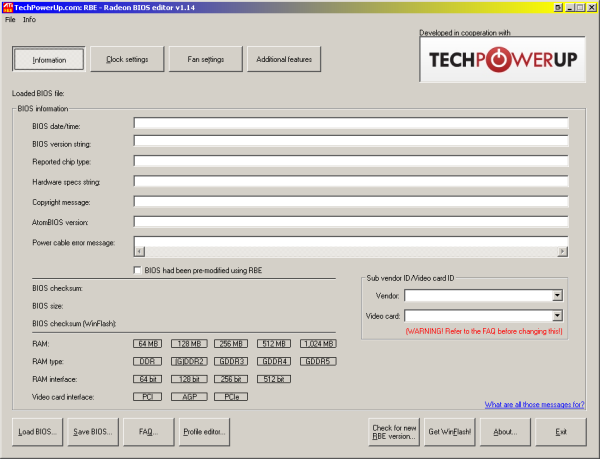
Task: Select the 64 bit RAM interface indicator
Action: (x=147, y=379)
